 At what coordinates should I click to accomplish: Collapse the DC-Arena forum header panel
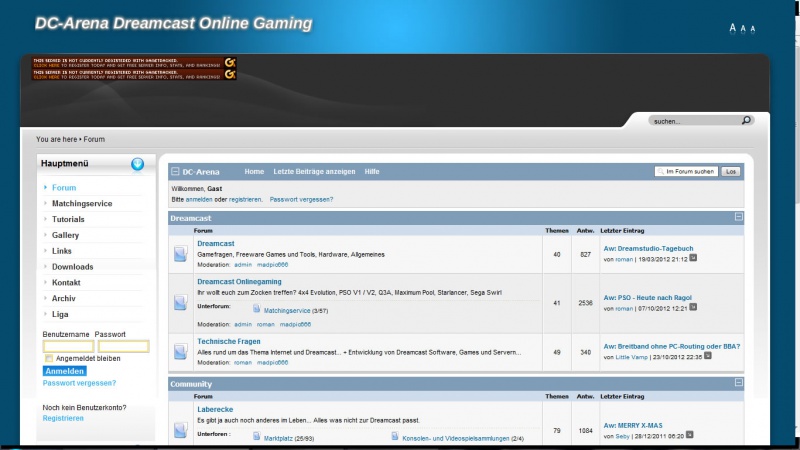pyautogui.click(x=176, y=172)
